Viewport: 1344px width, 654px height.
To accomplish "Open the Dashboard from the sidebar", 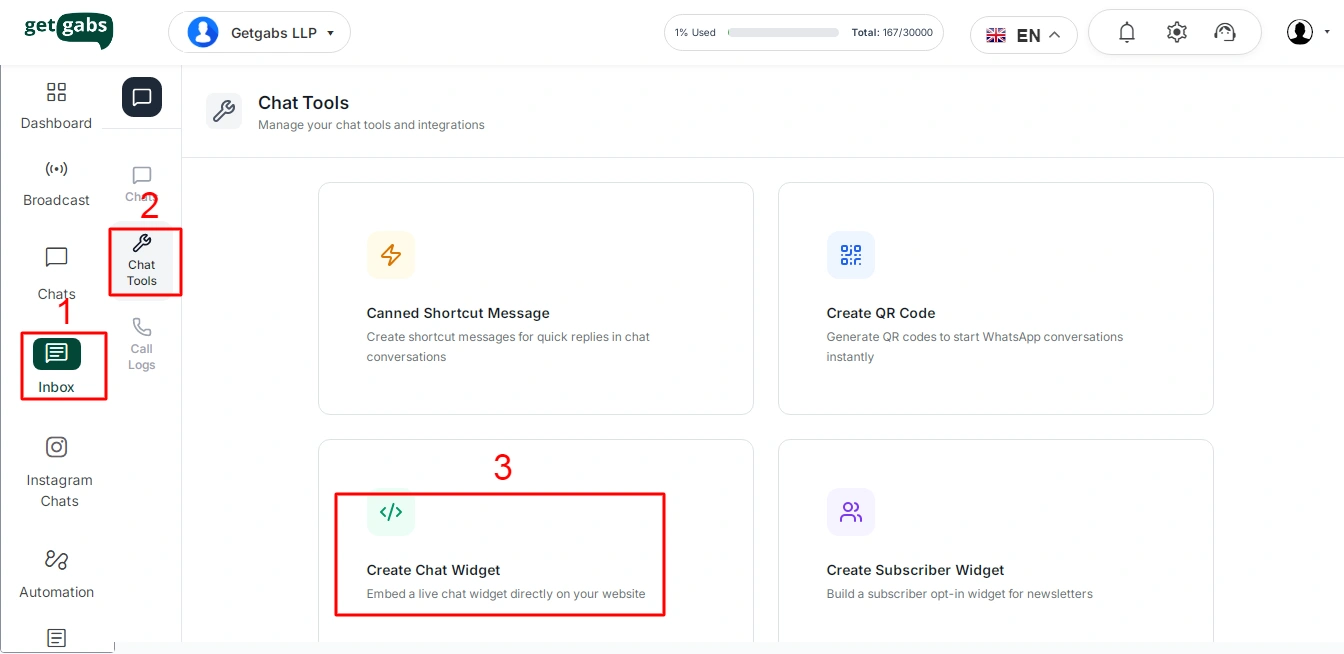I will point(56,106).
